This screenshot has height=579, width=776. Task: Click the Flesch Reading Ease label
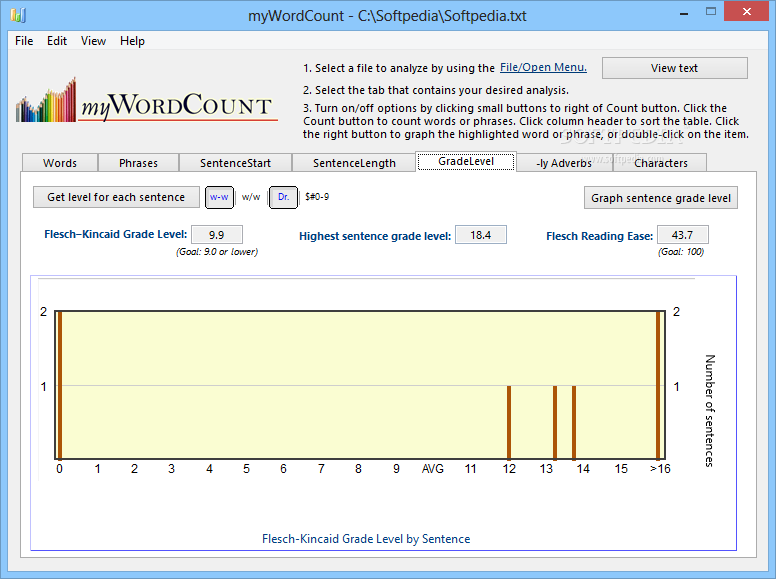point(599,236)
